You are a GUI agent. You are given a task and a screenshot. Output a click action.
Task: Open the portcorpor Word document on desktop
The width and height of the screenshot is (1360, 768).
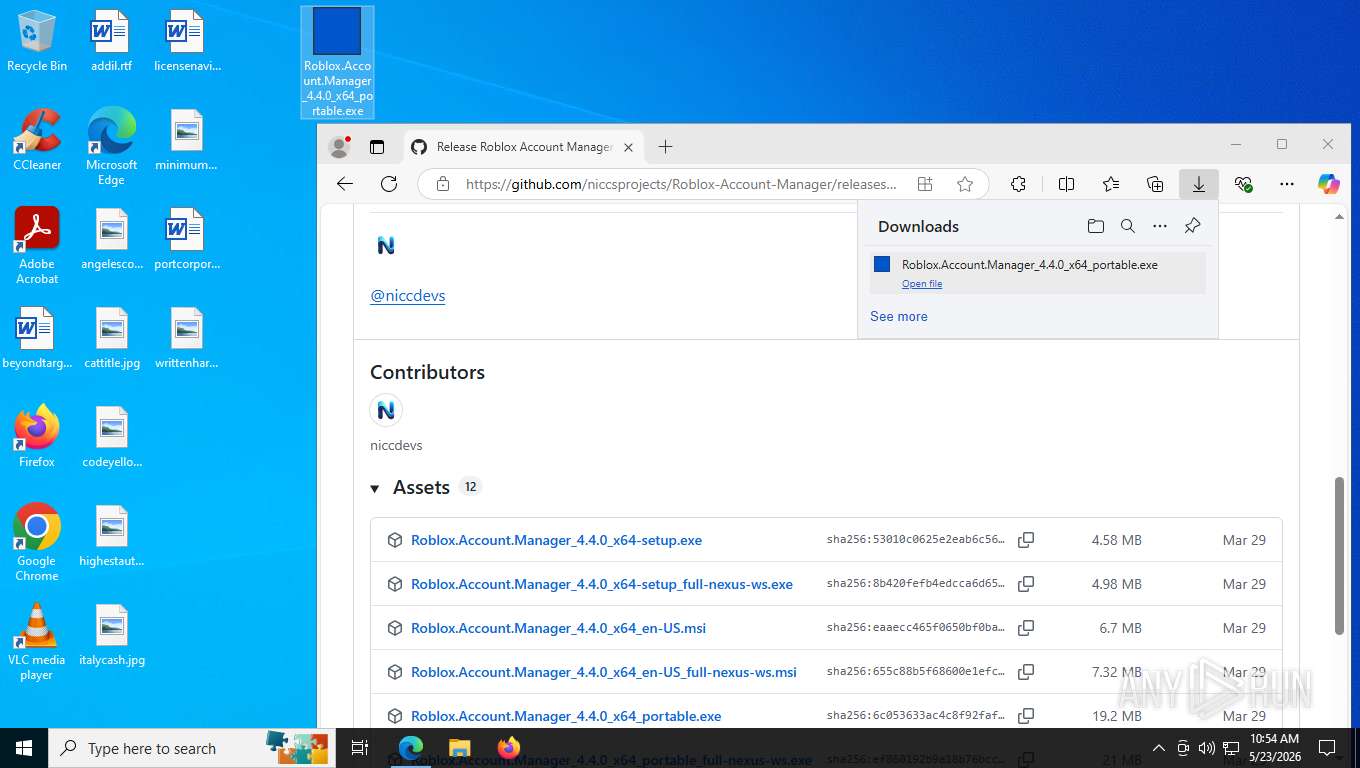pyautogui.click(x=187, y=239)
